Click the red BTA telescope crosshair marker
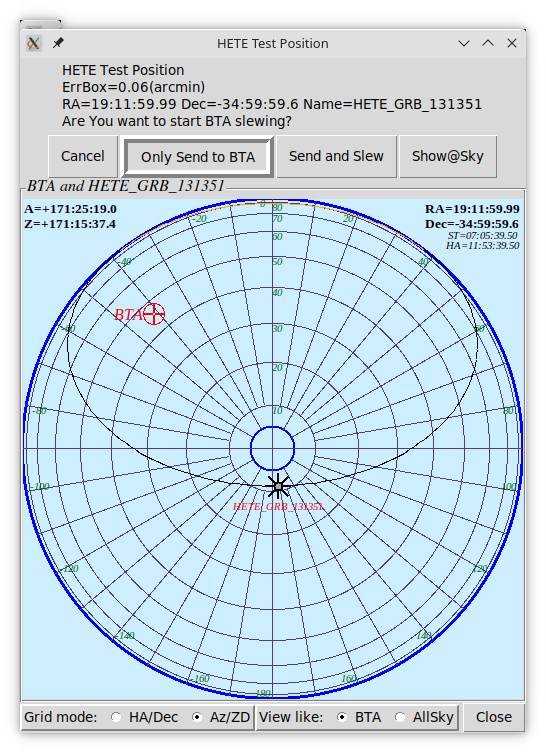 (x=154, y=314)
